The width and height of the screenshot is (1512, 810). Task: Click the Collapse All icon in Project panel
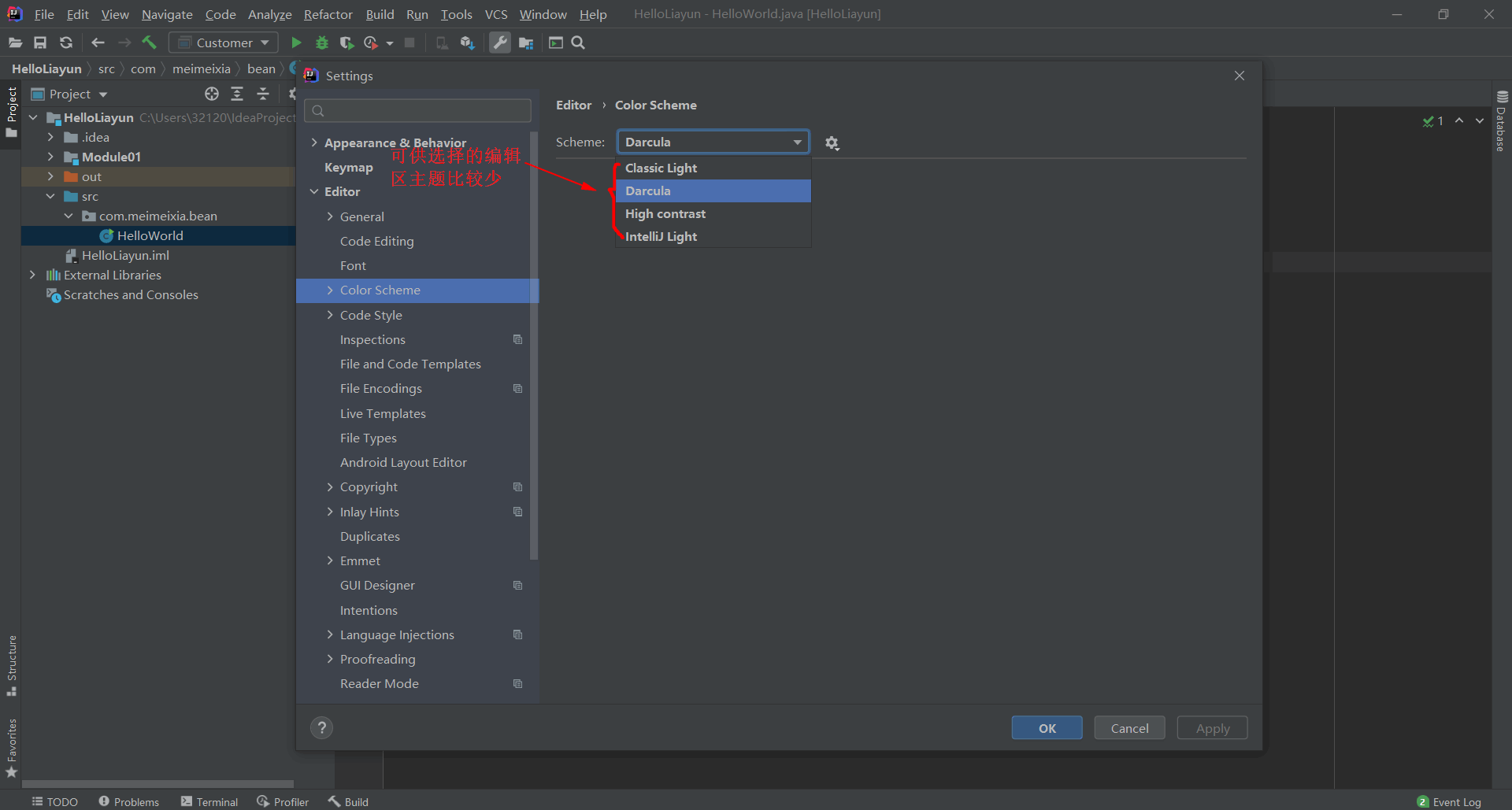coord(263,94)
